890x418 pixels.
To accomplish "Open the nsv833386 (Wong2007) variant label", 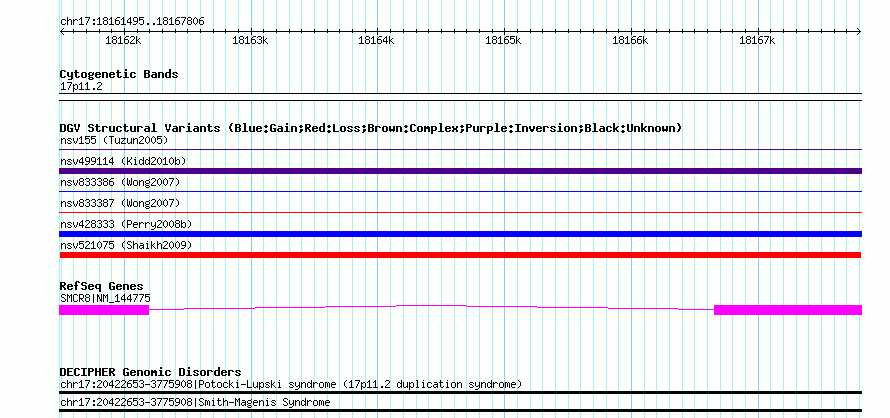I will (120, 182).
